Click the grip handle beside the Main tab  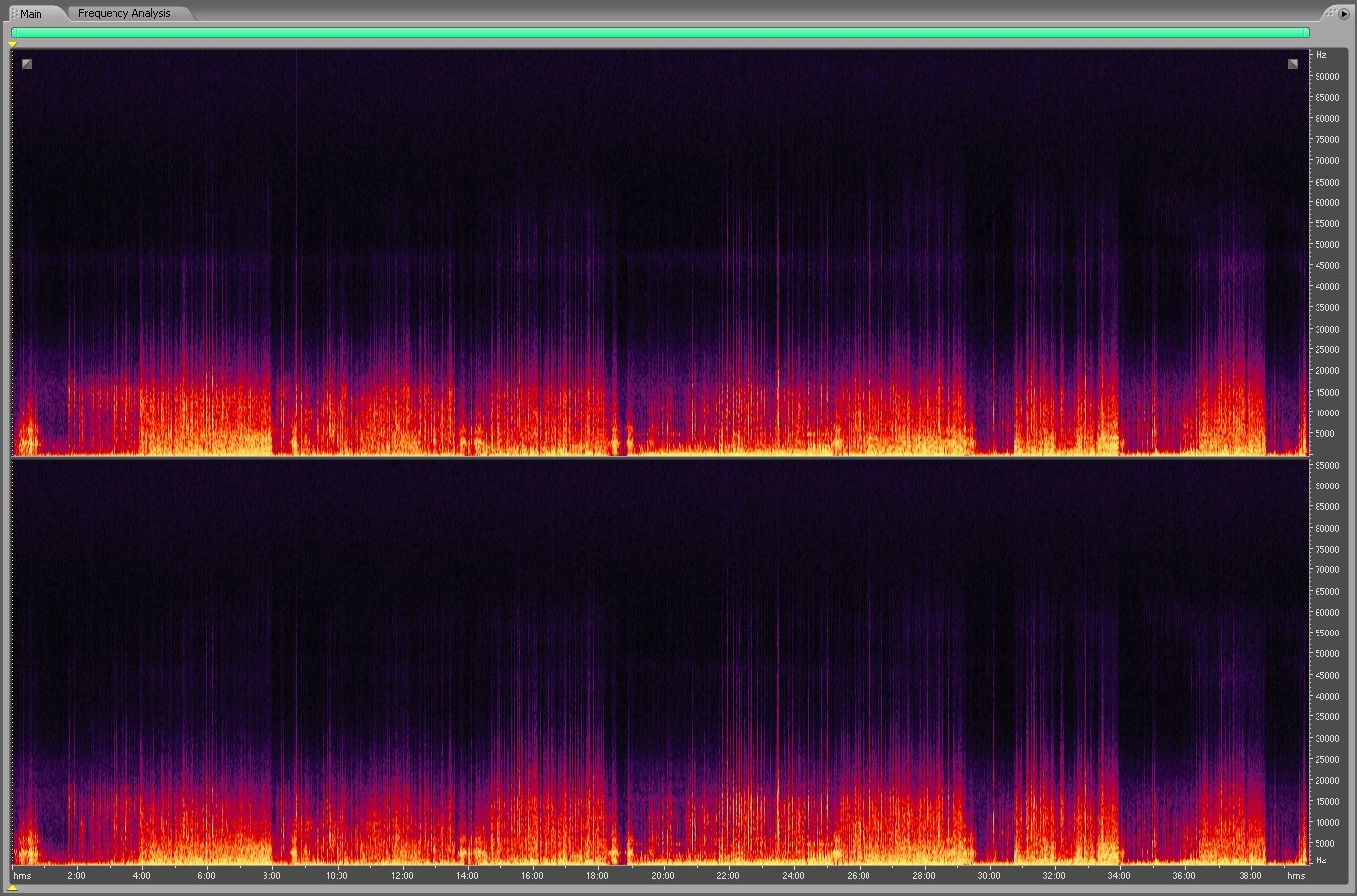click(14, 14)
